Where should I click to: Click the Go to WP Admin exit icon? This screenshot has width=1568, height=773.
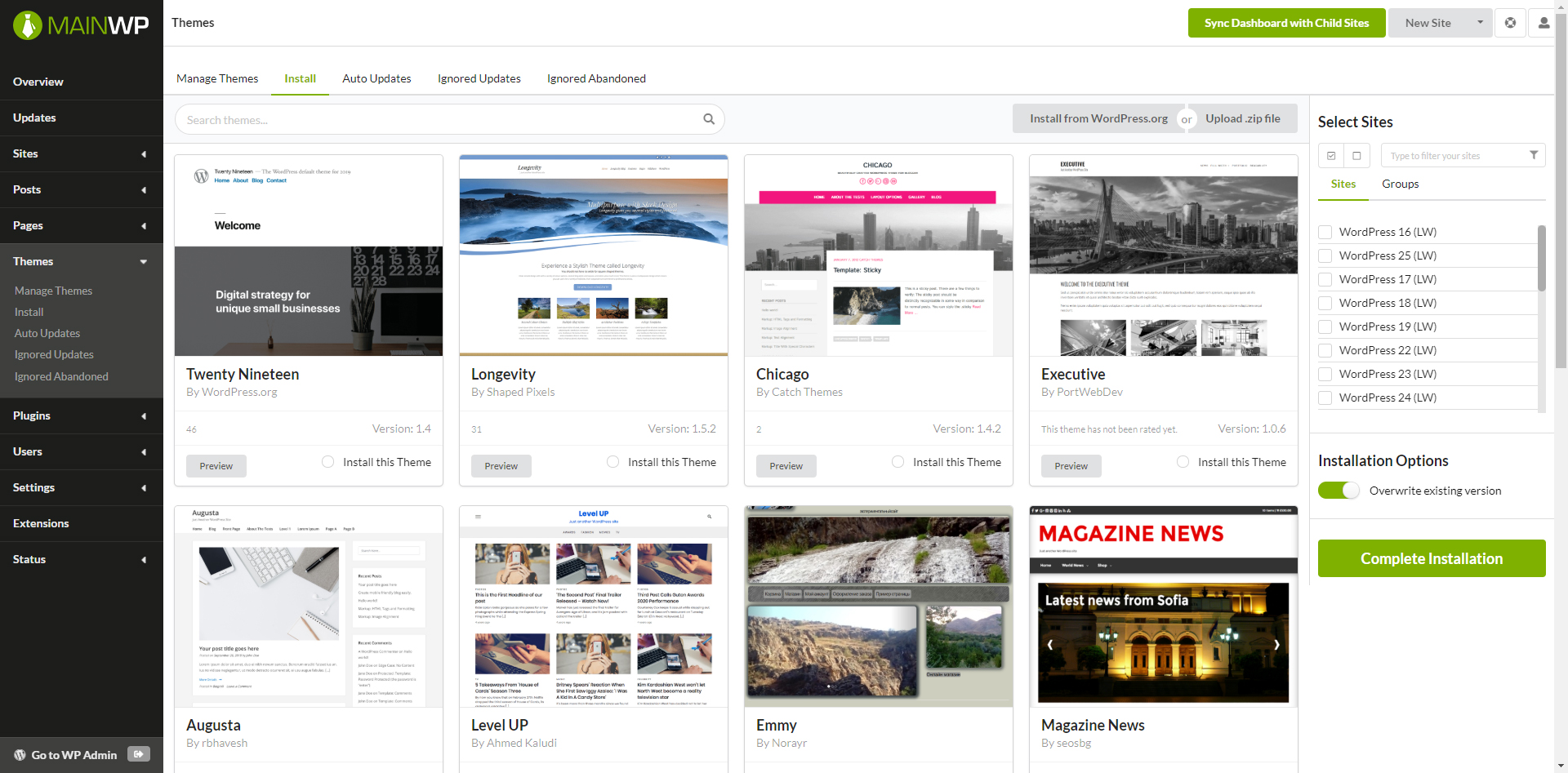click(x=139, y=754)
